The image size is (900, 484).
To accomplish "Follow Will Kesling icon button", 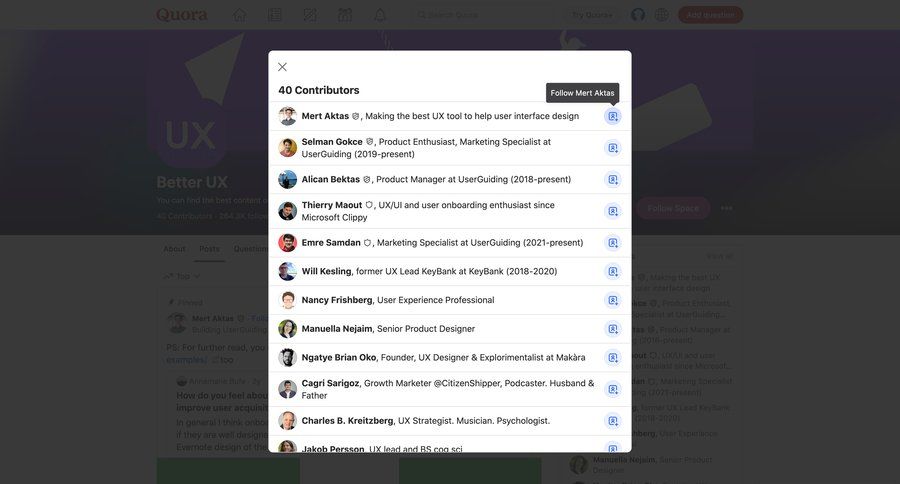I will [x=613, y=271].
